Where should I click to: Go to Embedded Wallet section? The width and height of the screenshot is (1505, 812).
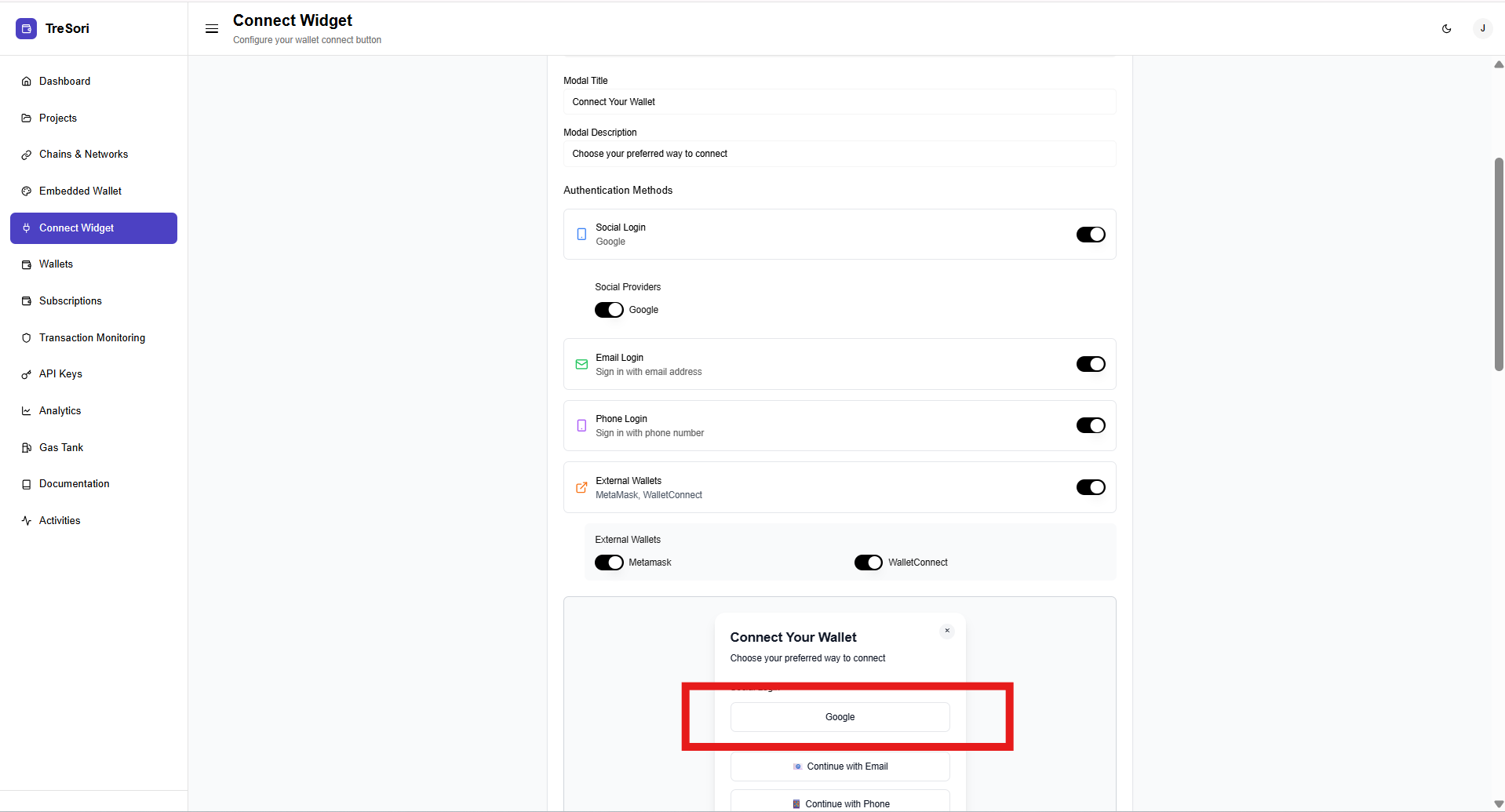tap(80, 191)
